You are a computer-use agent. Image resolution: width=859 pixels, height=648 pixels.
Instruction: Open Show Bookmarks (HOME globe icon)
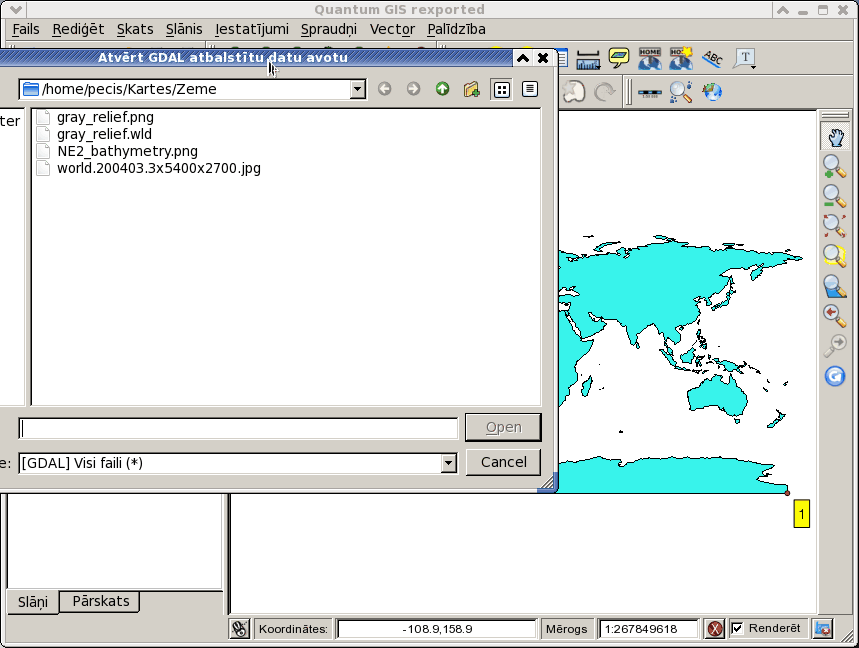(650, 58)
